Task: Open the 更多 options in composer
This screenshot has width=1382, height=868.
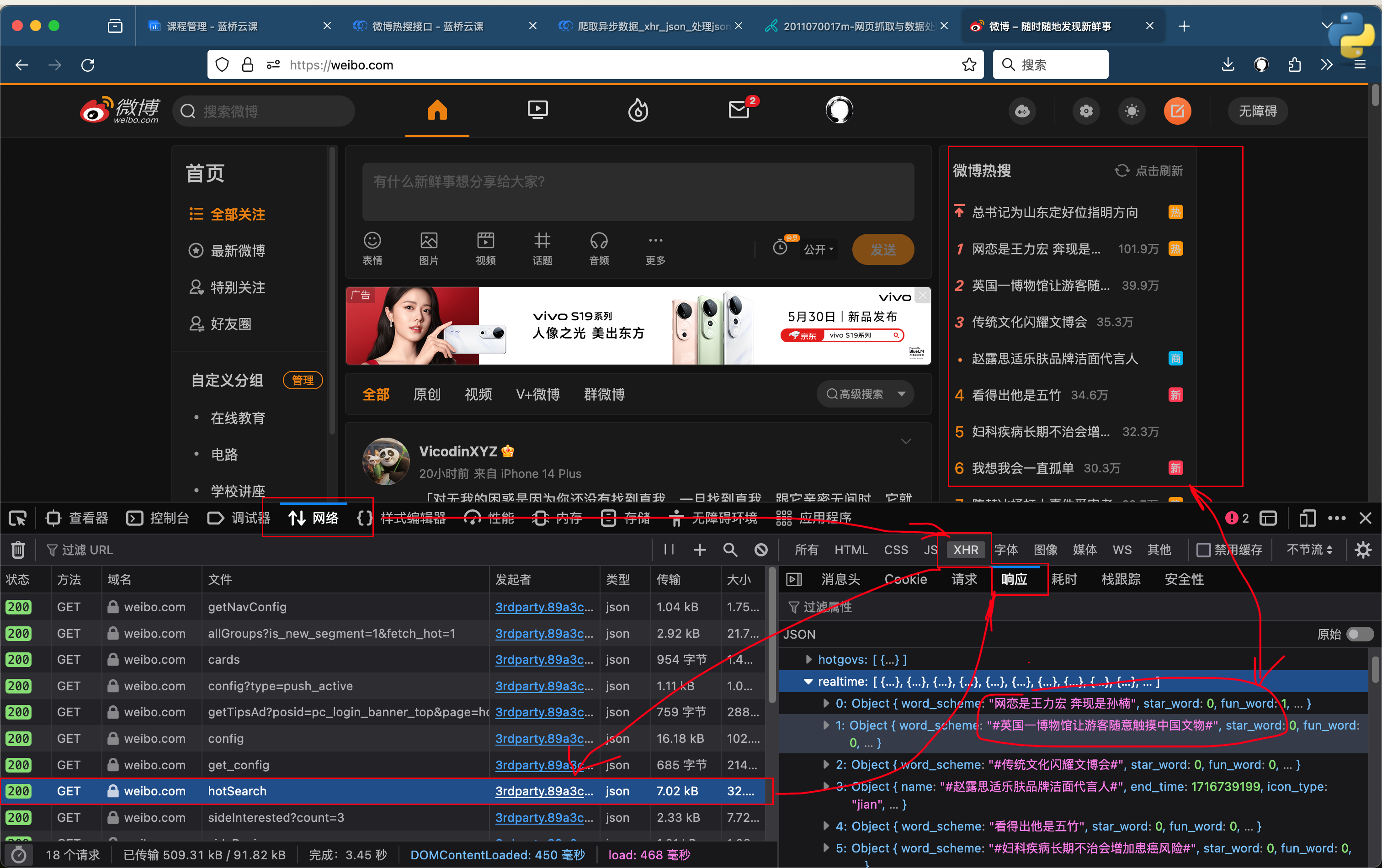Action: (x=656, y=248)
